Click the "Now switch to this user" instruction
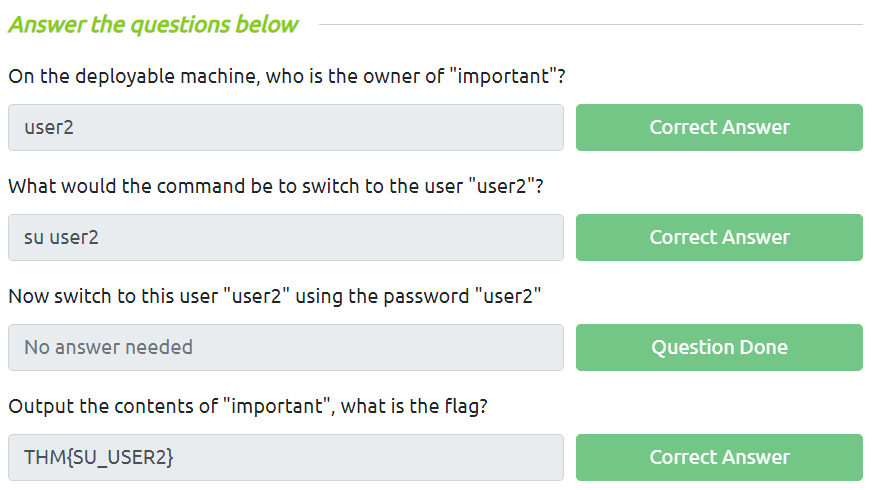The width and height of the screenshot is (872, 490). click(275, 297)
